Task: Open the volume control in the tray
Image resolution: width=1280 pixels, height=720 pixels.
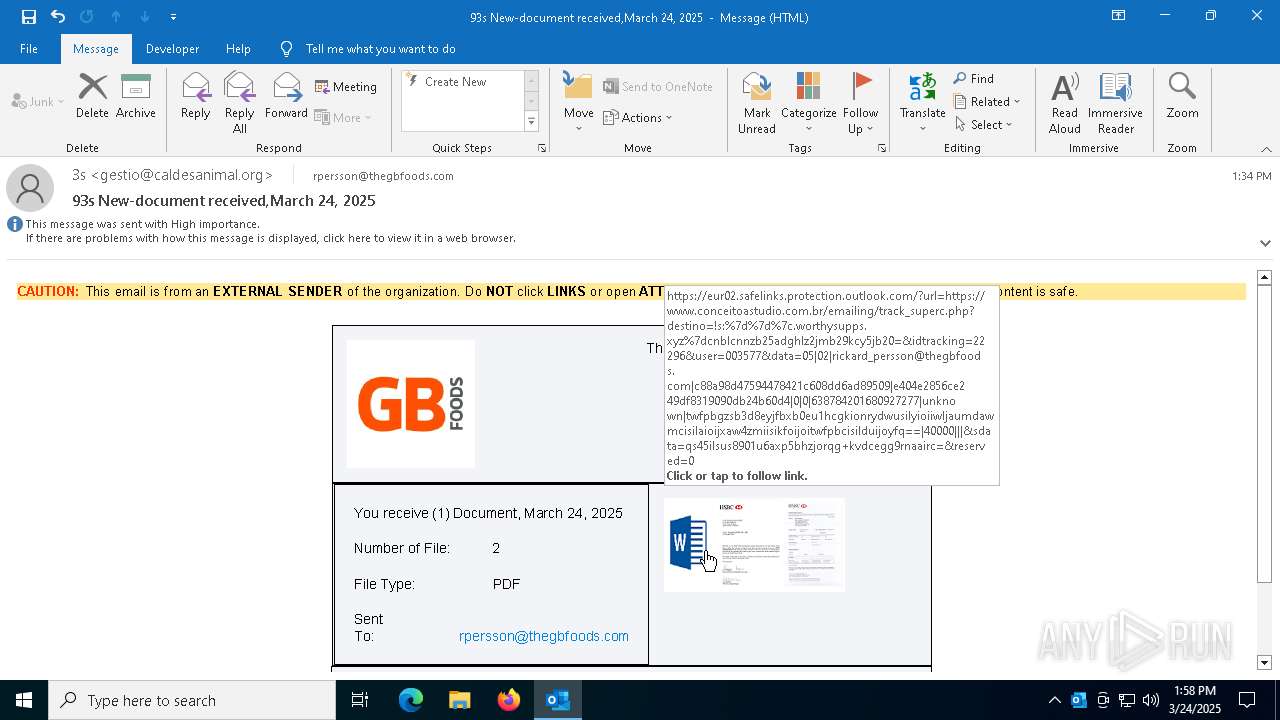Action: click(x=1151, y=700)
